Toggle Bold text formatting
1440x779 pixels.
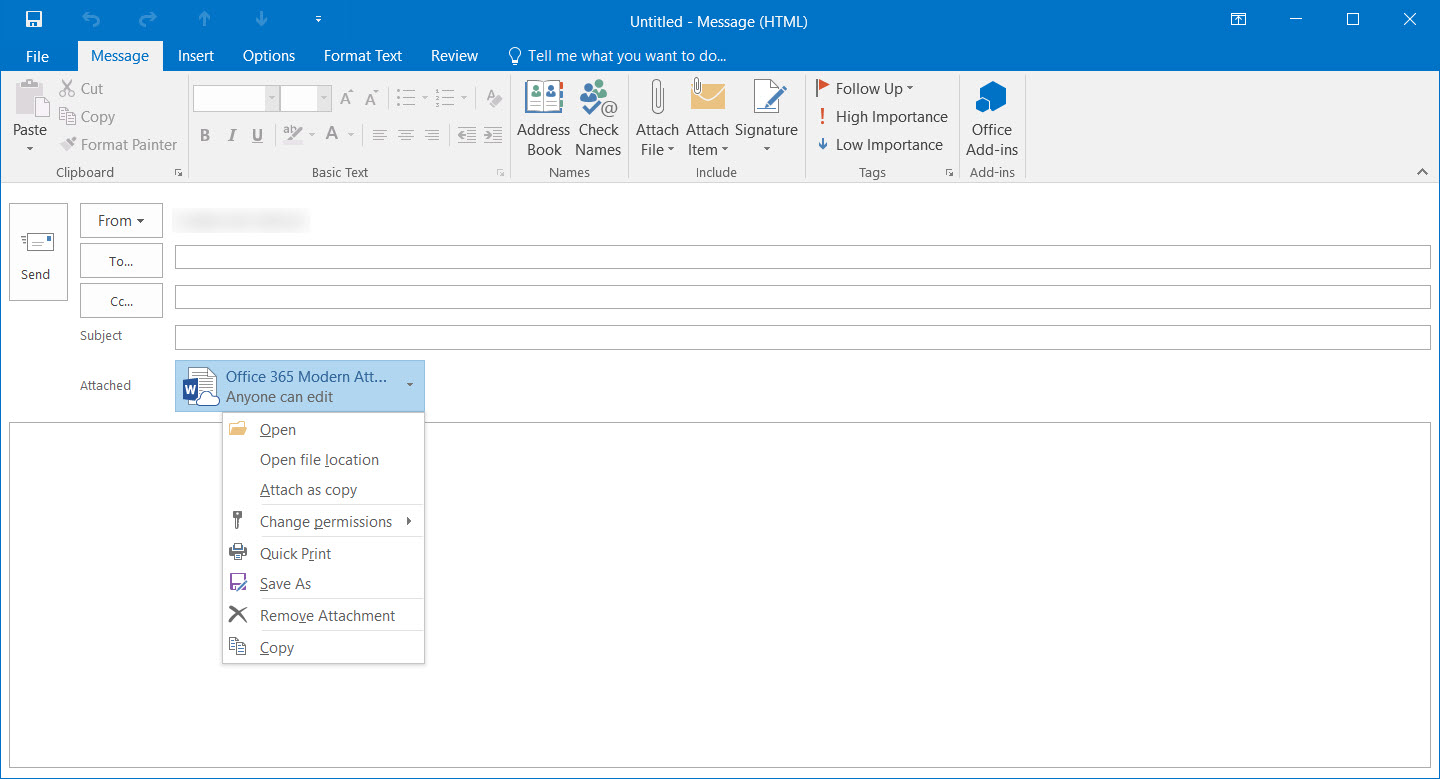click(x=205, y=136)
